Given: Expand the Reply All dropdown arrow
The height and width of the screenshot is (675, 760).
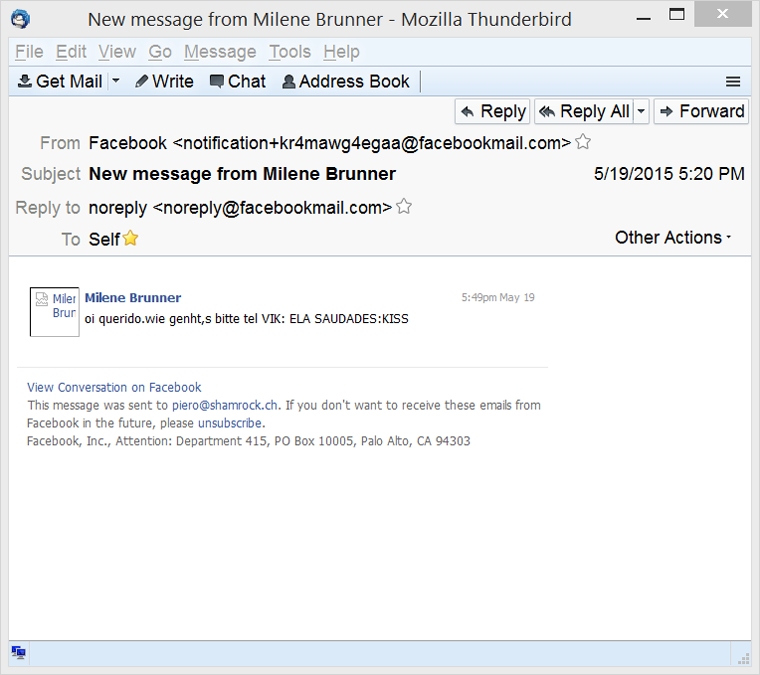Looking at the screenshot, I should [641, 111].
